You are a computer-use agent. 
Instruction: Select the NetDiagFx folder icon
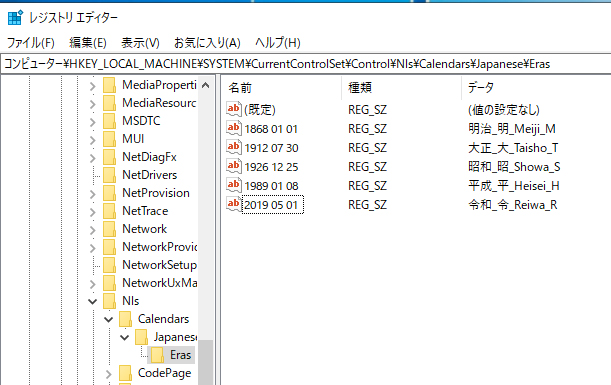click(x=109, y=157)
